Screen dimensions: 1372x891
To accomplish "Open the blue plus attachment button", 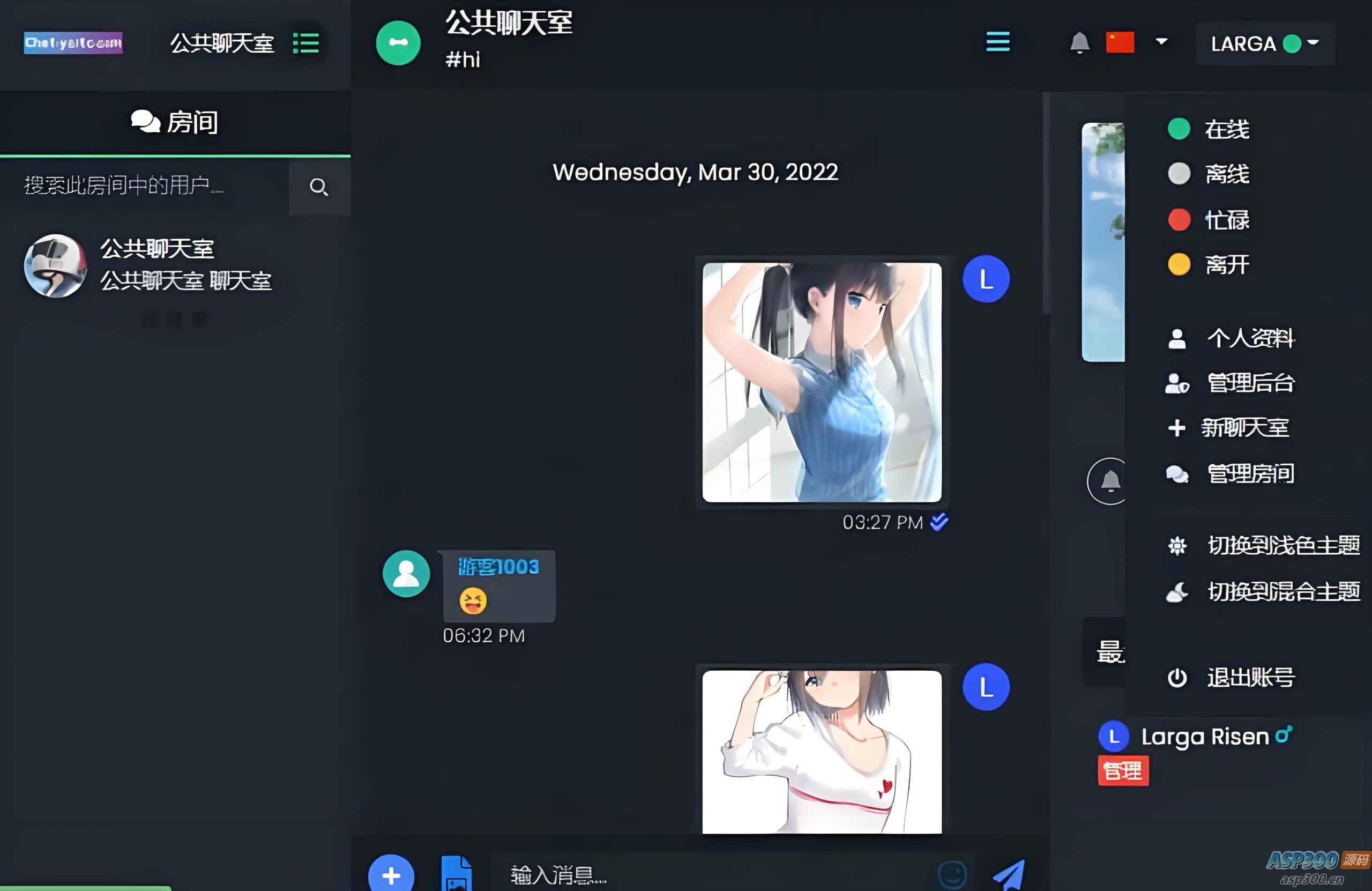I will pyautogui.click(x=391, y=875).
